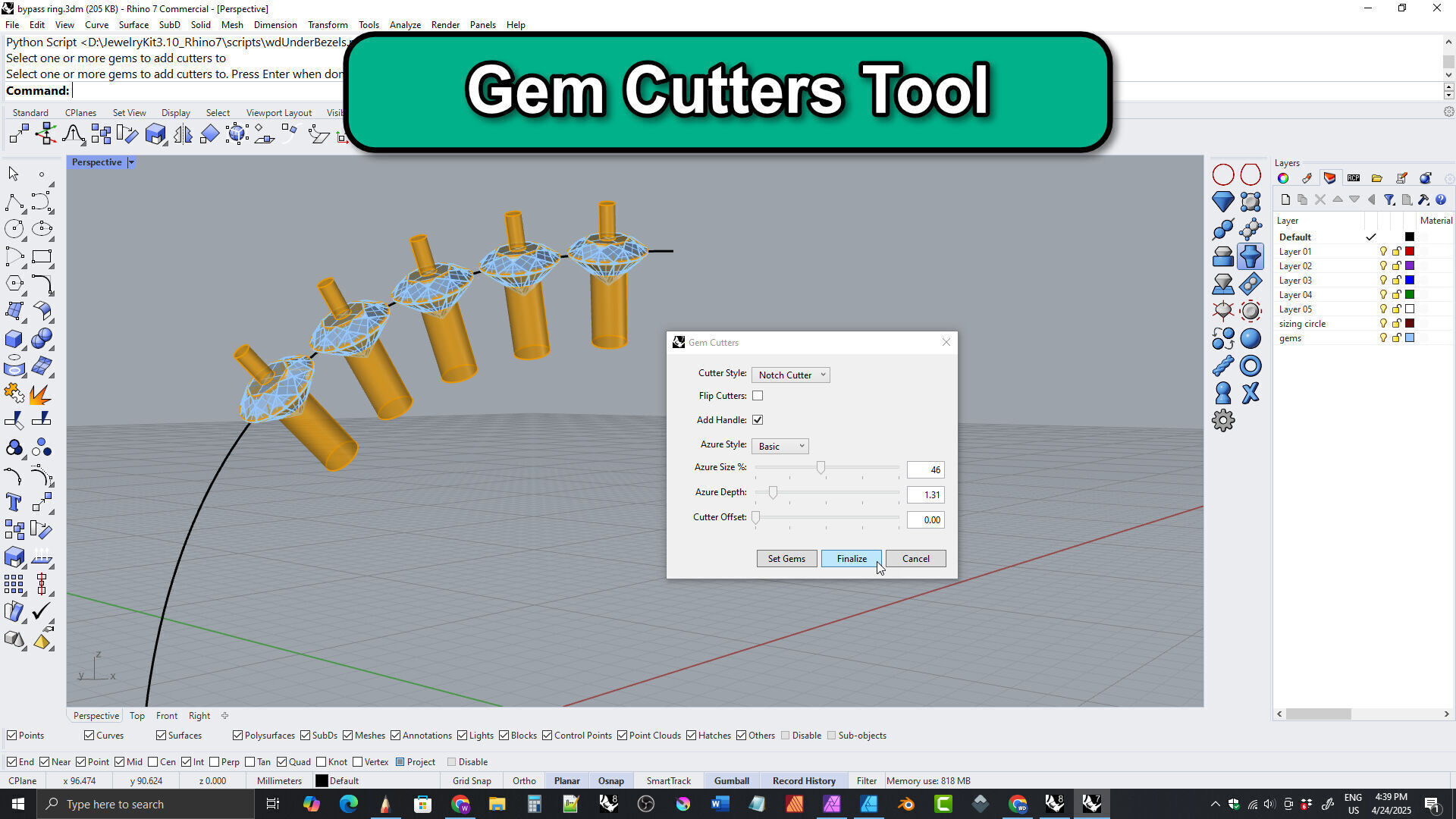This screenshot has width=1456, height=819.
Task: Click the layer filter funnel icon
Action: [1389, 200]
